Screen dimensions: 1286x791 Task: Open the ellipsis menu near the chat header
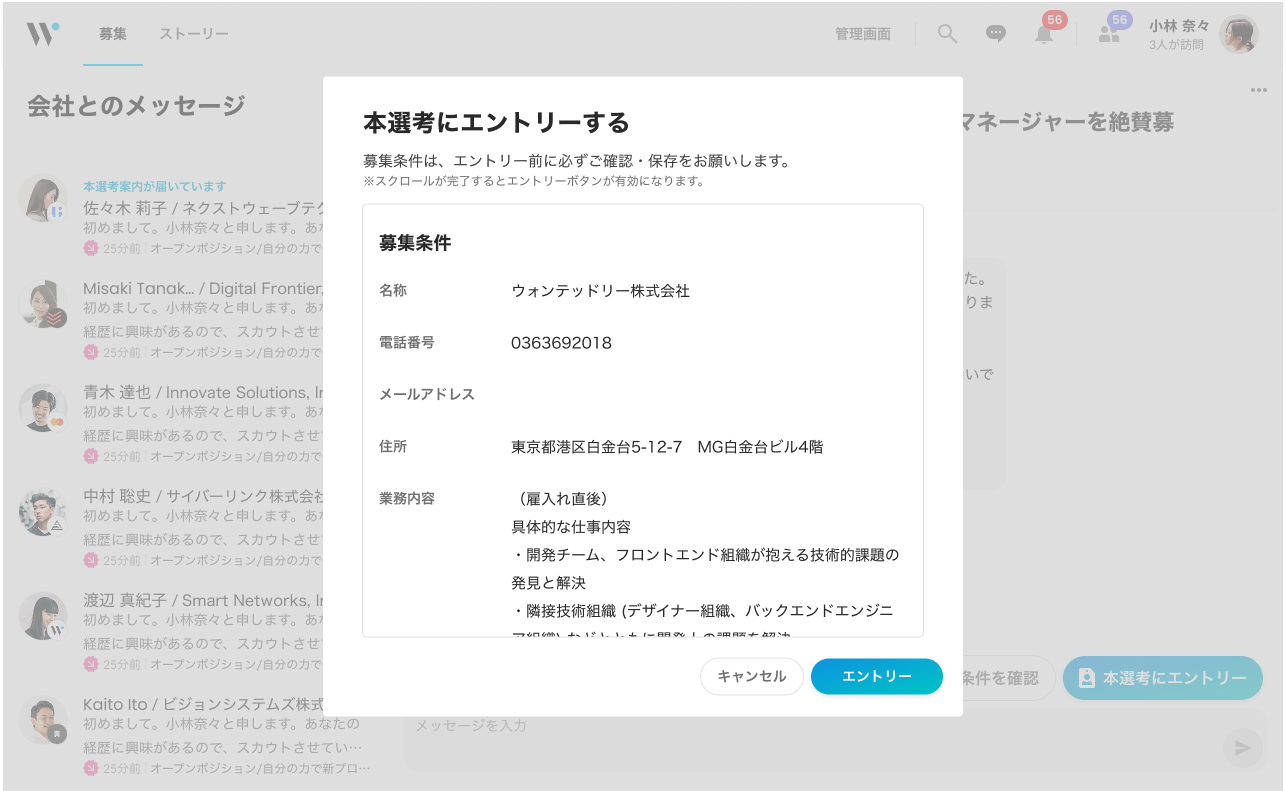[x=1259, y=89]
